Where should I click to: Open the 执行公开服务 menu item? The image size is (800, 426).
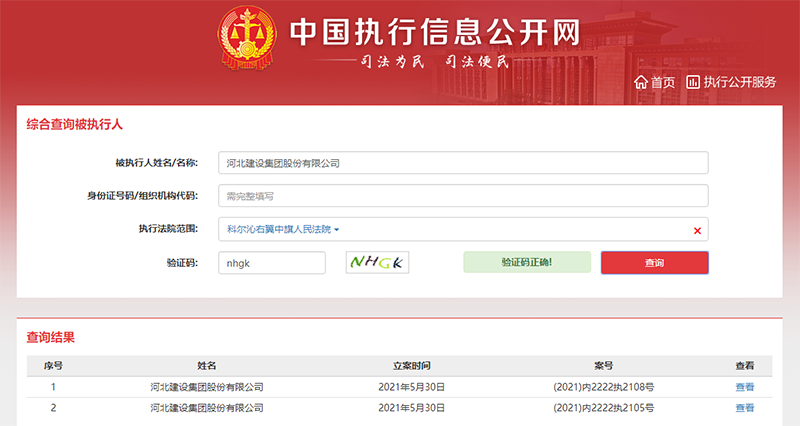click(x=739, y=82)
